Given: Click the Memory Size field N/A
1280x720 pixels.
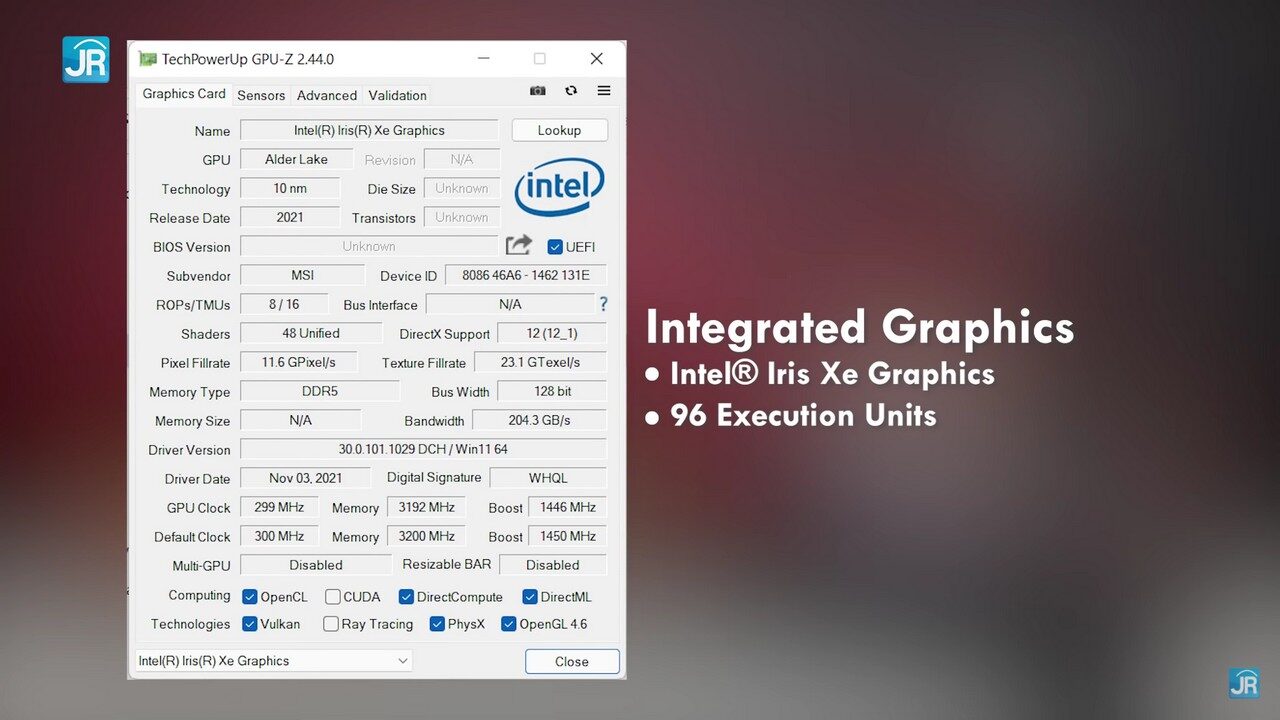Looking at the screenshot, I should (301, 420).
